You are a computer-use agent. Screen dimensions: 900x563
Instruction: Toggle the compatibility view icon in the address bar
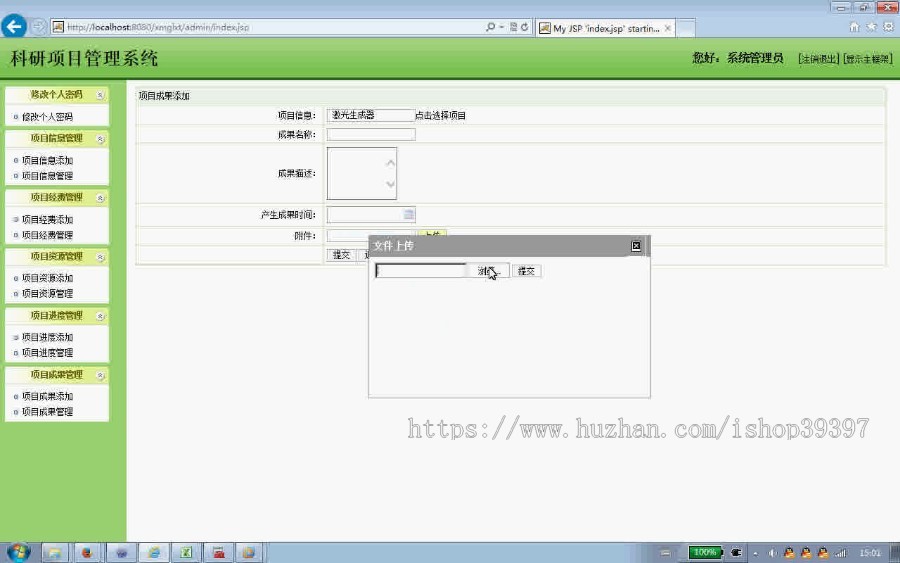pyautogui.click(x=513, y=27)
